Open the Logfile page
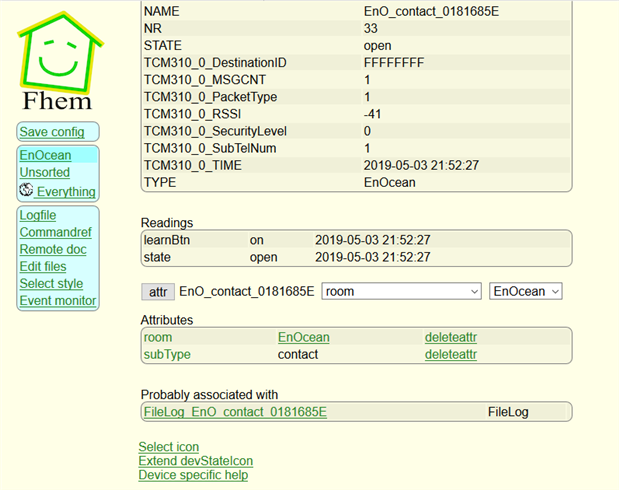Image resolution: width=619 pixels, height=490 pixels. click(38, 215)
